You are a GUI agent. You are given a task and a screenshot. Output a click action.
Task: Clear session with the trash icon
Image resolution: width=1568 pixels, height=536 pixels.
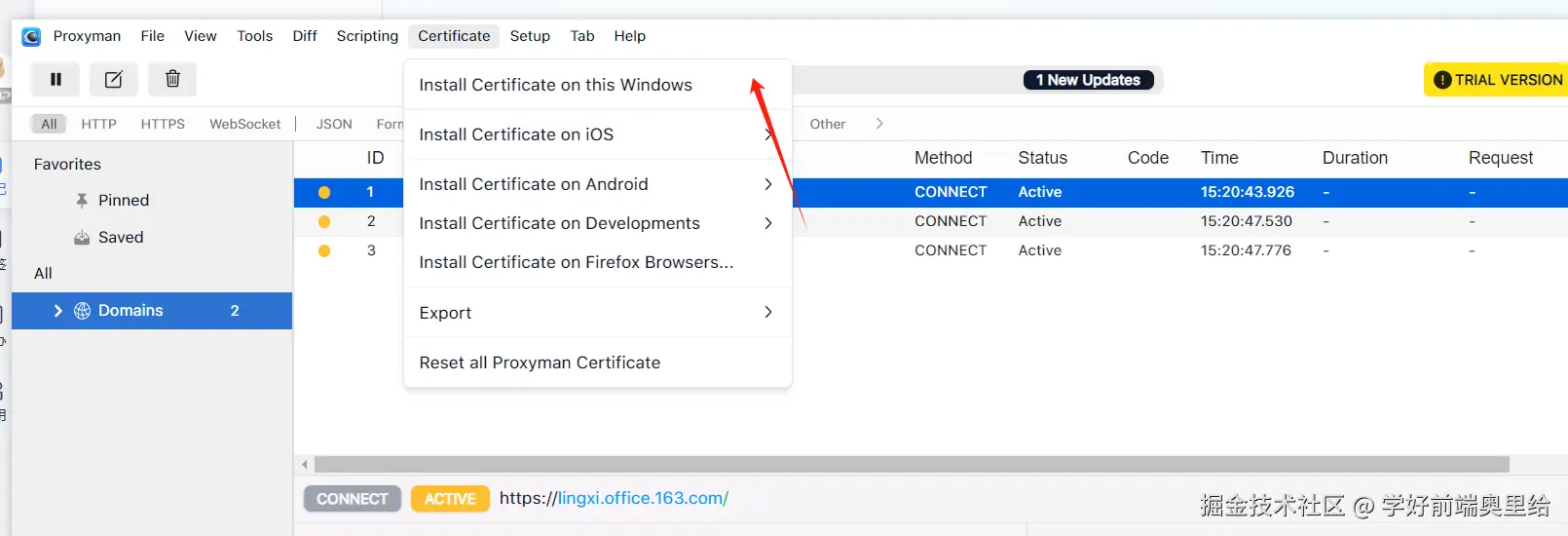click(172, 79)
